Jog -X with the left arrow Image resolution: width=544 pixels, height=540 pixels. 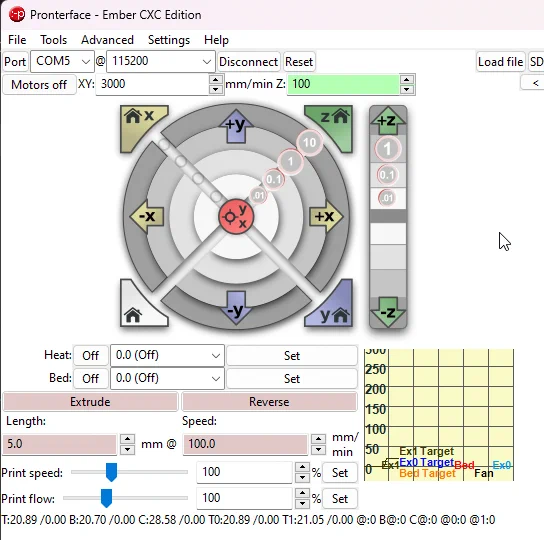click(x=147, y=216)
